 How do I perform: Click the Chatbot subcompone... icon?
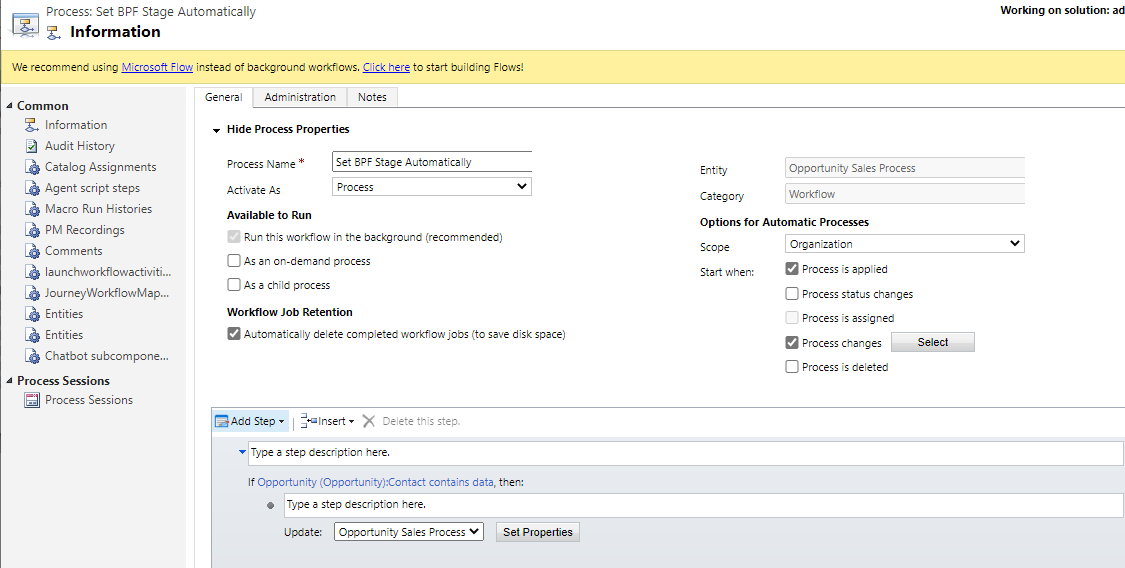[x=32, y=356]
